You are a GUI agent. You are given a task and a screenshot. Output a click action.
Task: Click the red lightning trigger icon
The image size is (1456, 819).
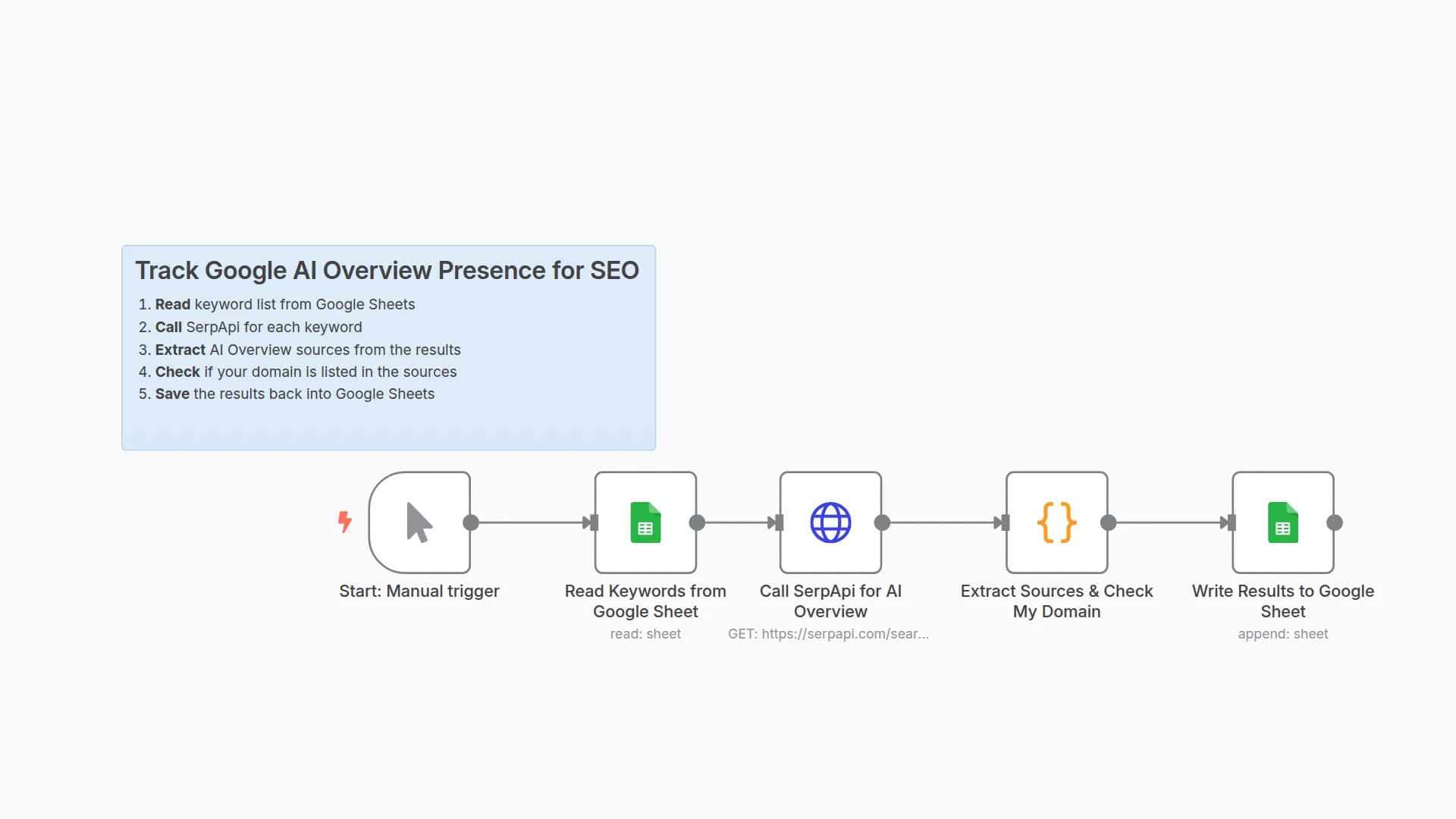[344, 522]
